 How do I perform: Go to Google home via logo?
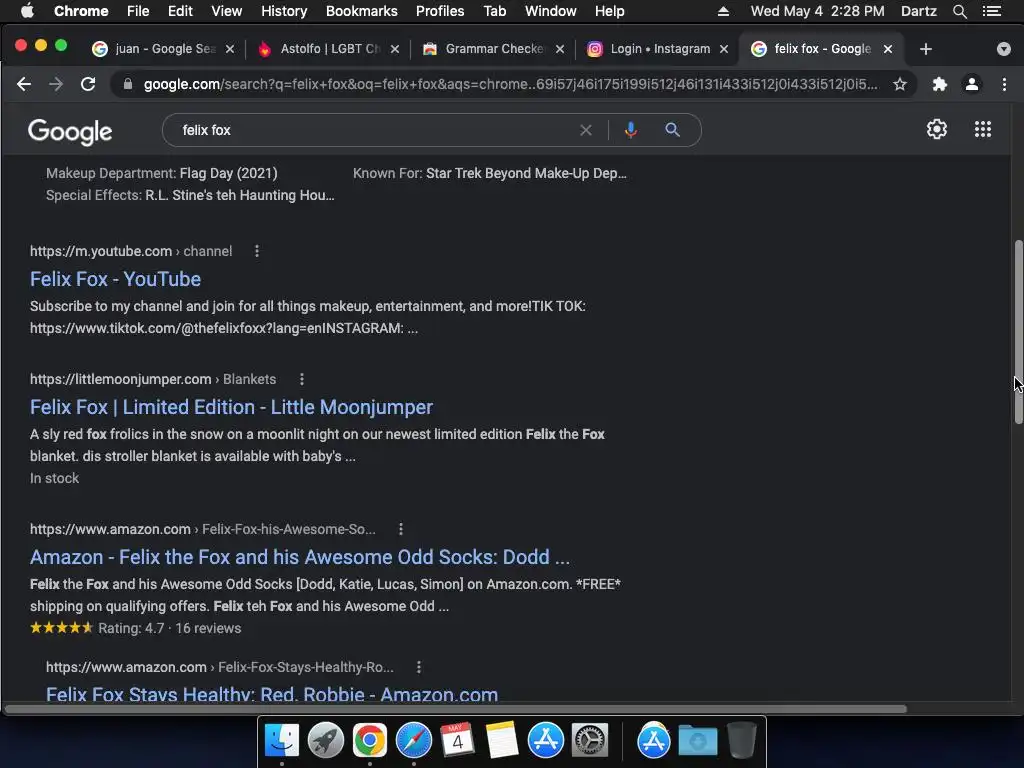[70, 131]
